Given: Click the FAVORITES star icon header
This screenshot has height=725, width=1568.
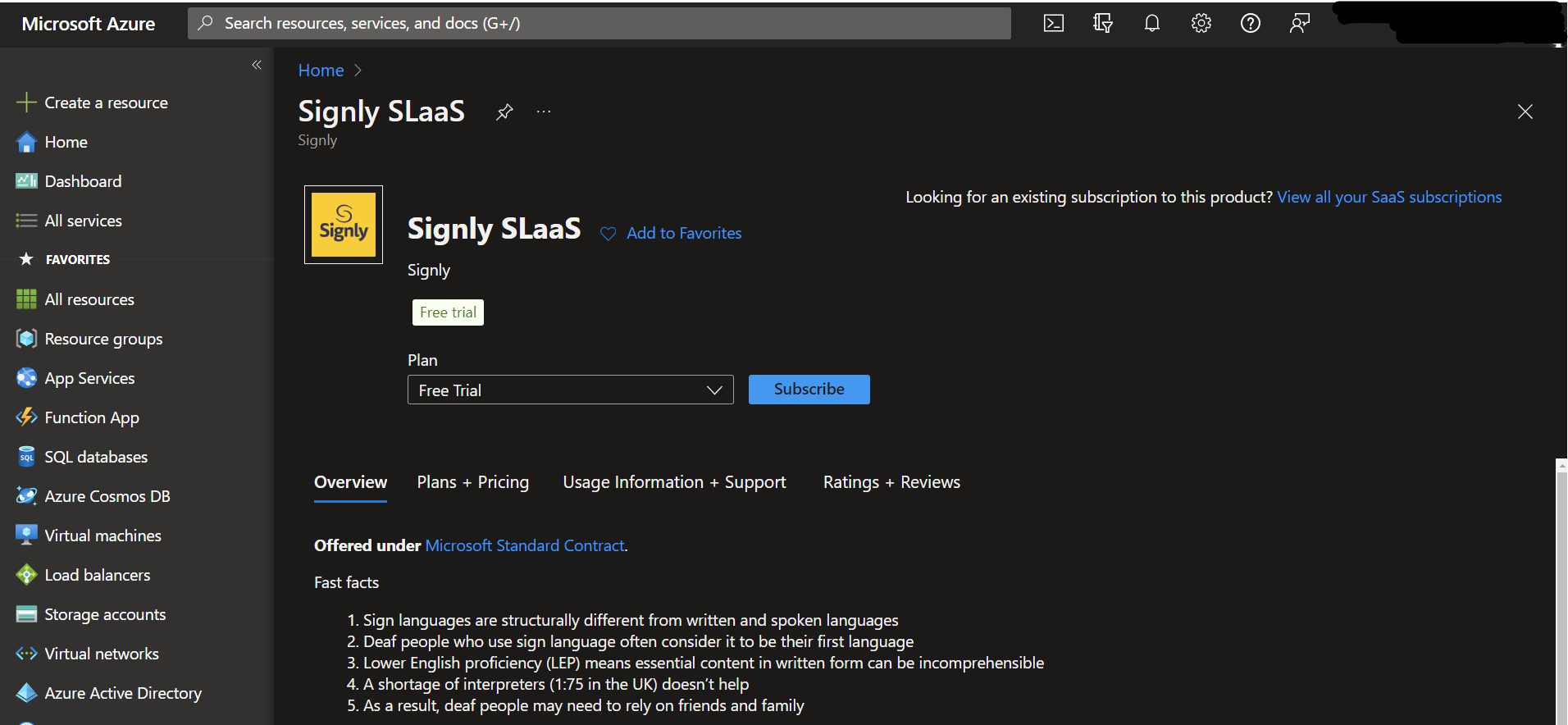Looking at the screenshot, I should point(26,259).
